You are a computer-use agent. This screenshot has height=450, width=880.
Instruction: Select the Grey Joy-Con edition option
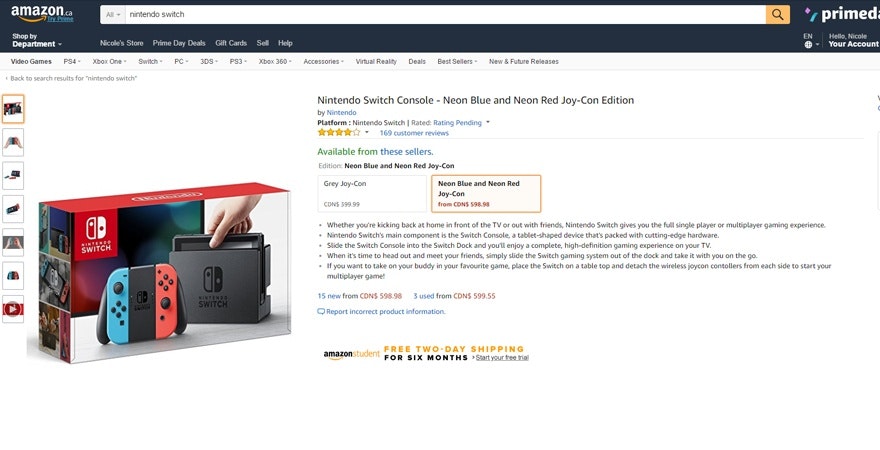(x=372, y=193)
